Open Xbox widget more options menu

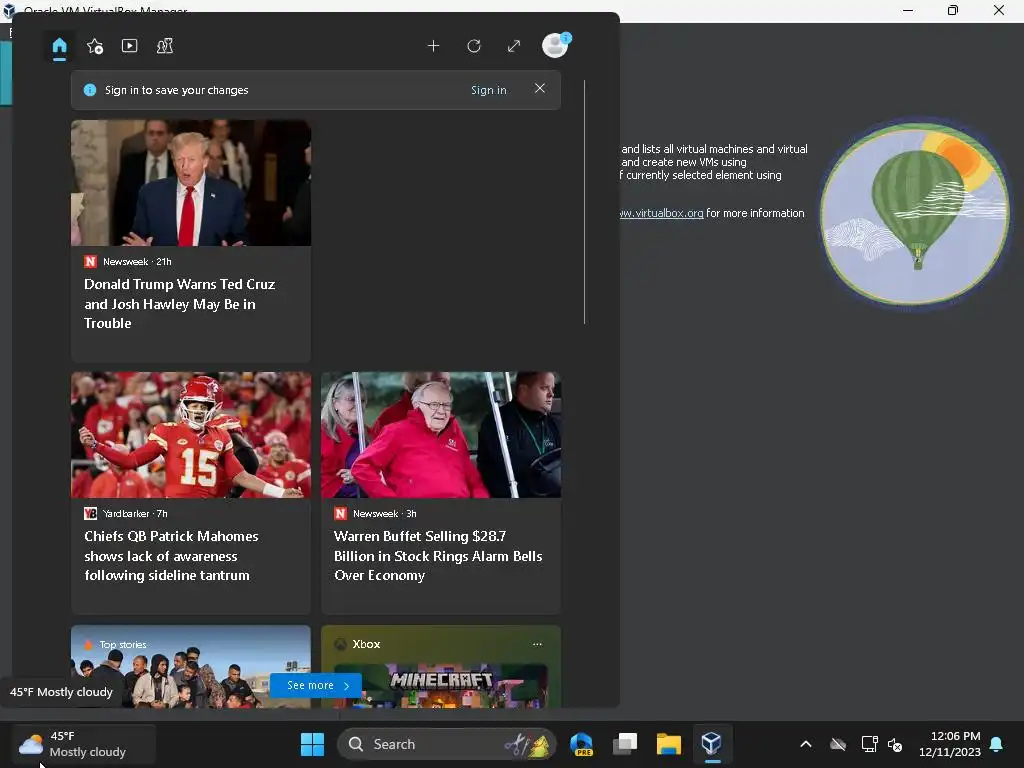coord(537,644)
